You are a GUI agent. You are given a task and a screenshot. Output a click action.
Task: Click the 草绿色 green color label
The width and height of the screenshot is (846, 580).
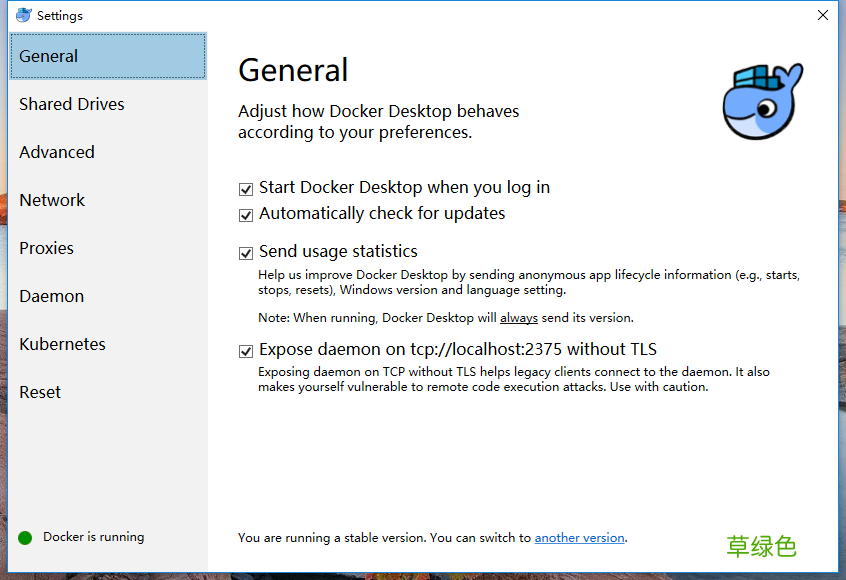point(760,546)
